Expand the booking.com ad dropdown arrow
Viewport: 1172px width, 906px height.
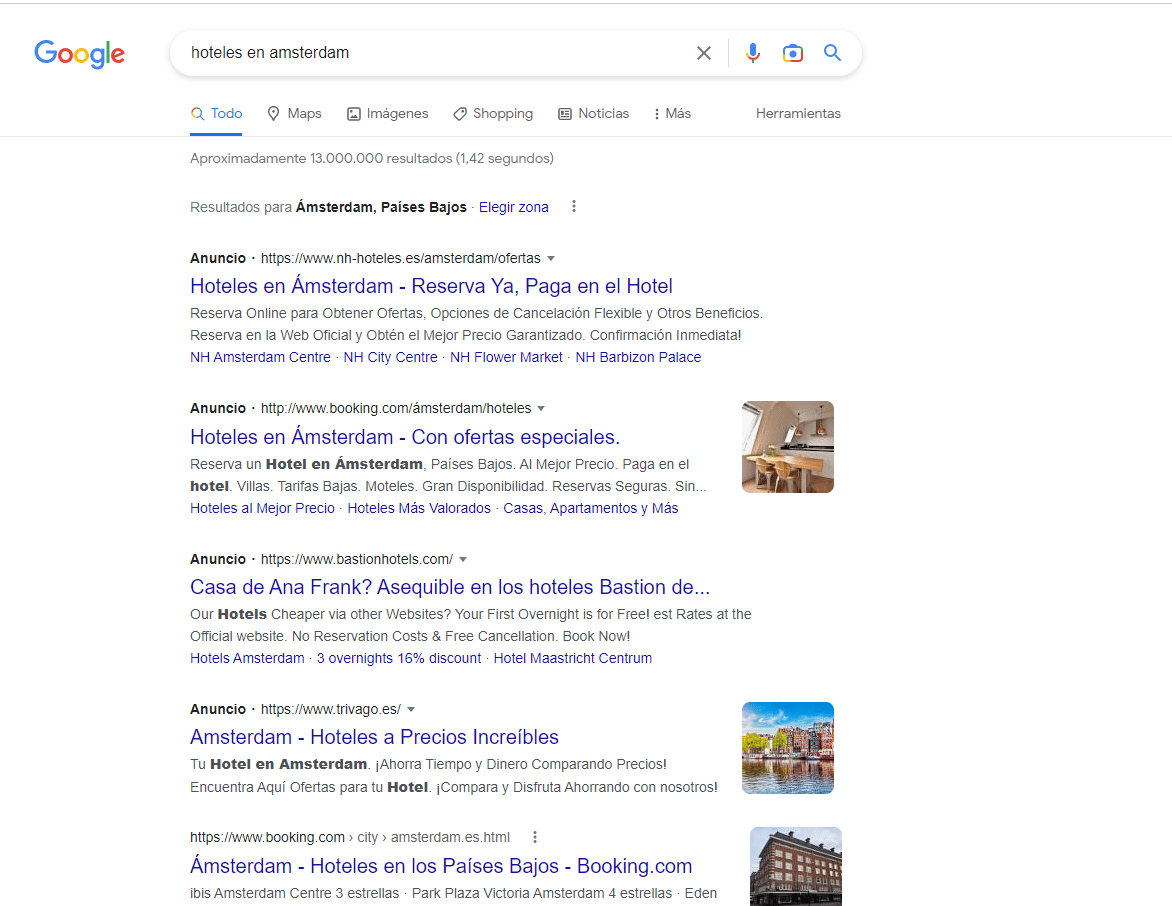click(x=541, y=409)
